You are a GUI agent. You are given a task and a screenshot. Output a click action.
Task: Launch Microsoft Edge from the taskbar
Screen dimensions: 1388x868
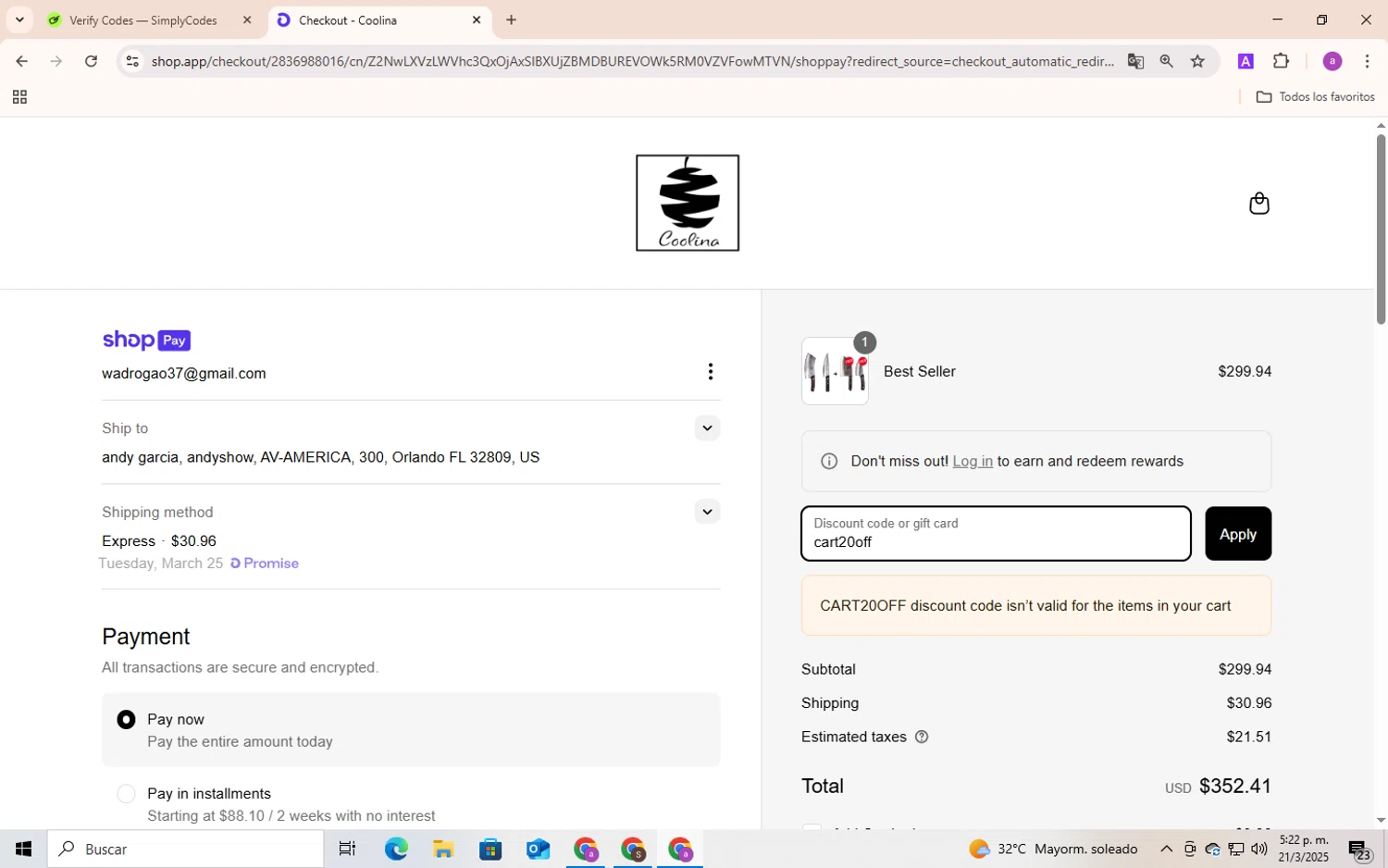(x=396, y=849)
